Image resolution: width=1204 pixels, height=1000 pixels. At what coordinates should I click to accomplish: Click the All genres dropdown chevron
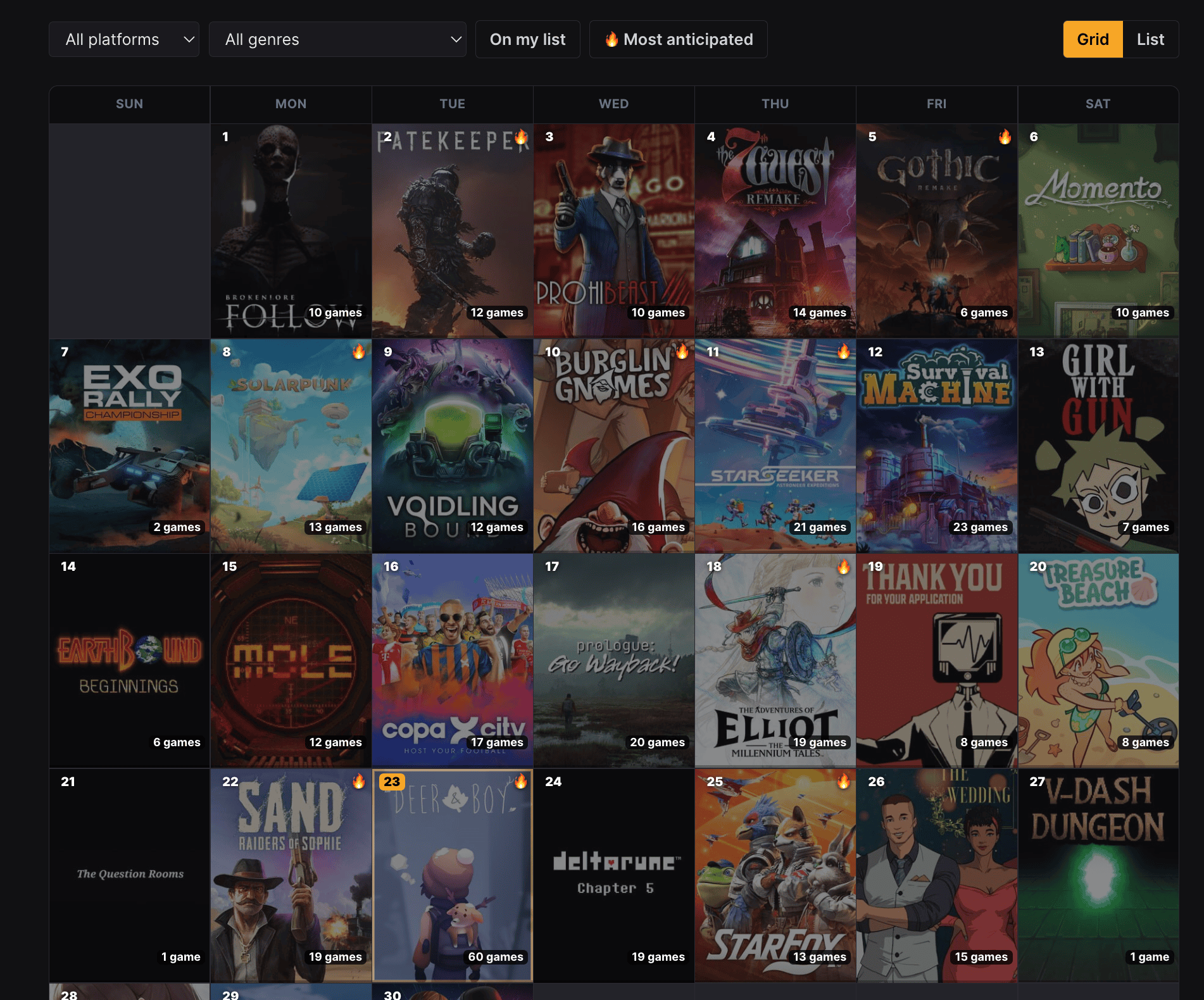(456, 39)
